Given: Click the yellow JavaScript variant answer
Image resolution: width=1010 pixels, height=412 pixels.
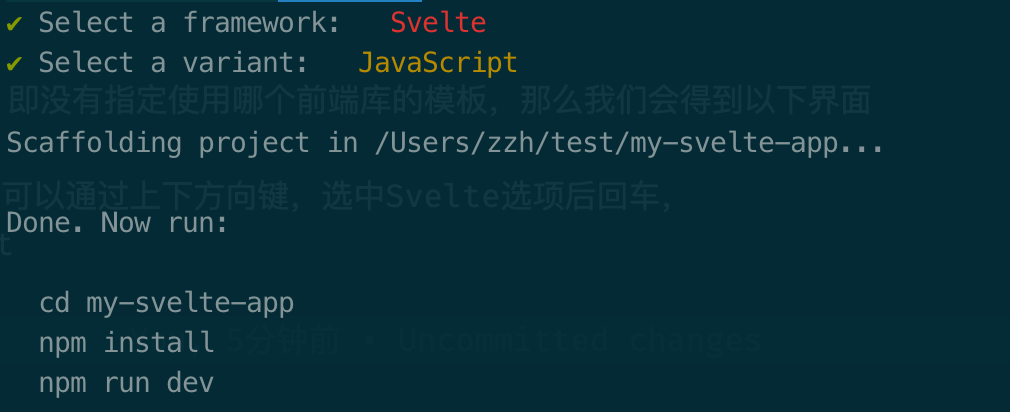Looking at the screenshot, I should click(437, 63).
